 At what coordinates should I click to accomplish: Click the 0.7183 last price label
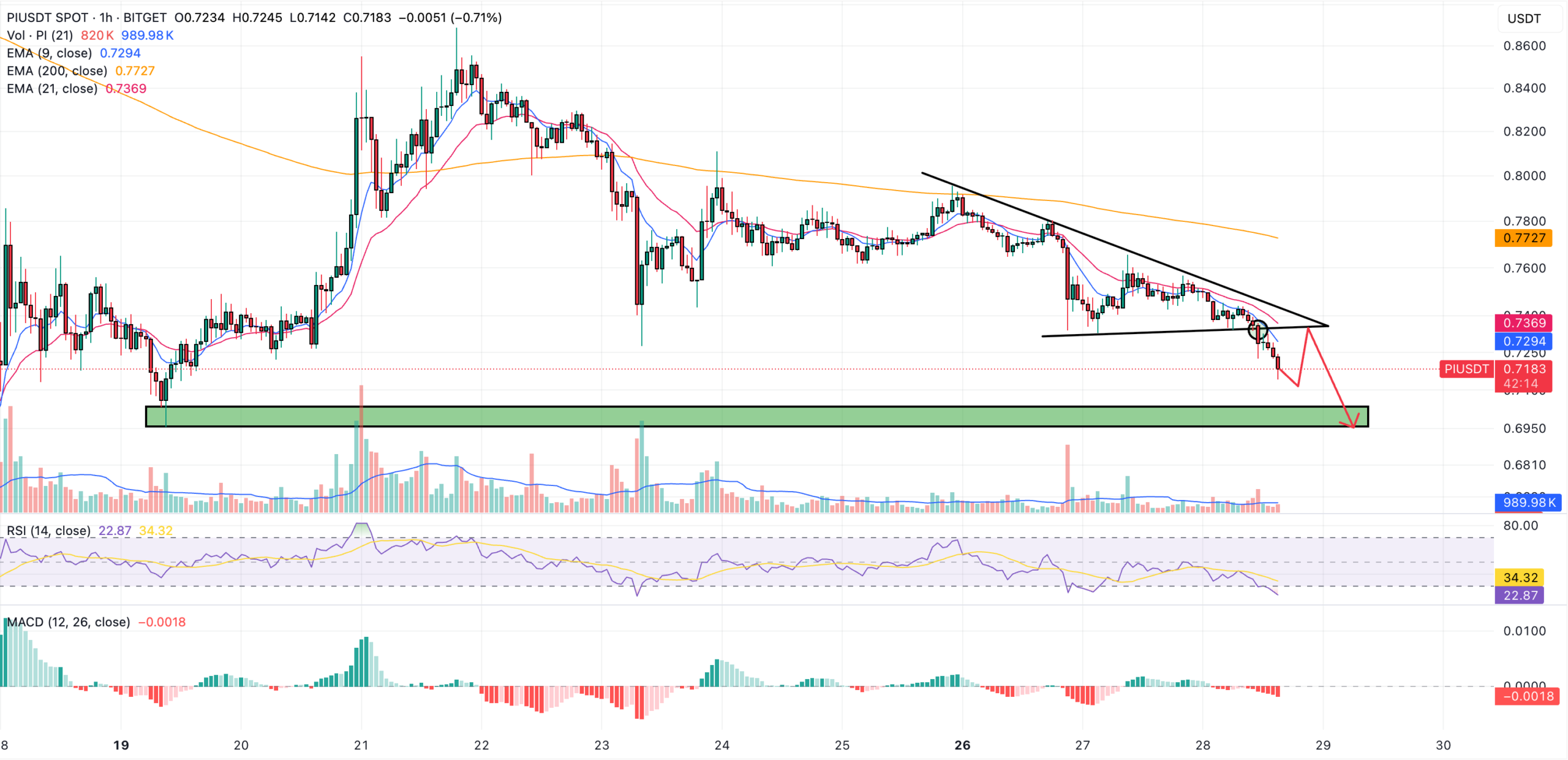(1523, 369)
